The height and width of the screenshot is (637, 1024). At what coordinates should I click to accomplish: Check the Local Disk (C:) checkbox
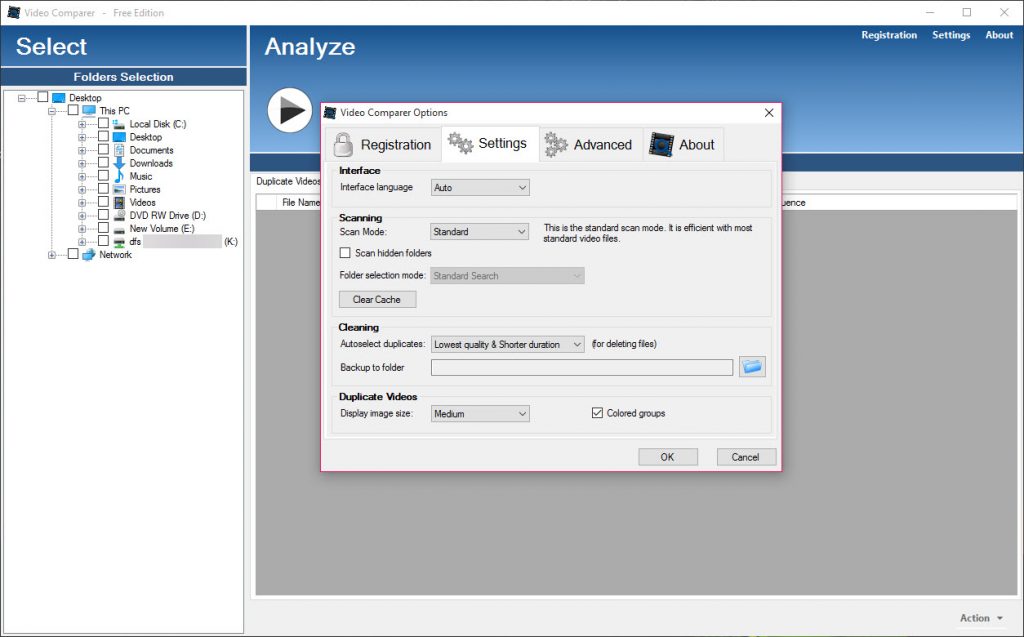tap(103, 123)
